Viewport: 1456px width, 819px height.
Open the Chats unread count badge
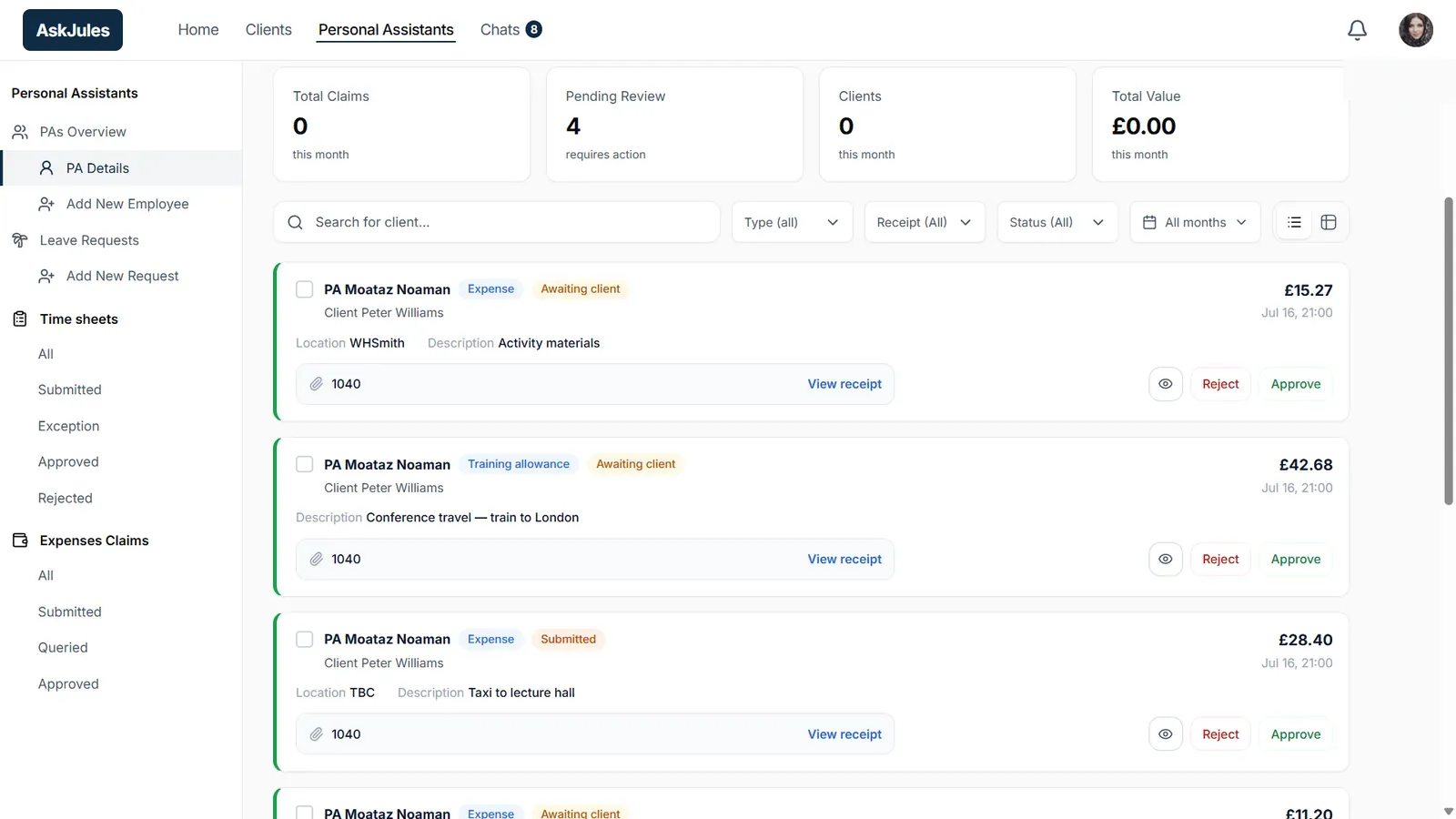(x=534, y=29)
